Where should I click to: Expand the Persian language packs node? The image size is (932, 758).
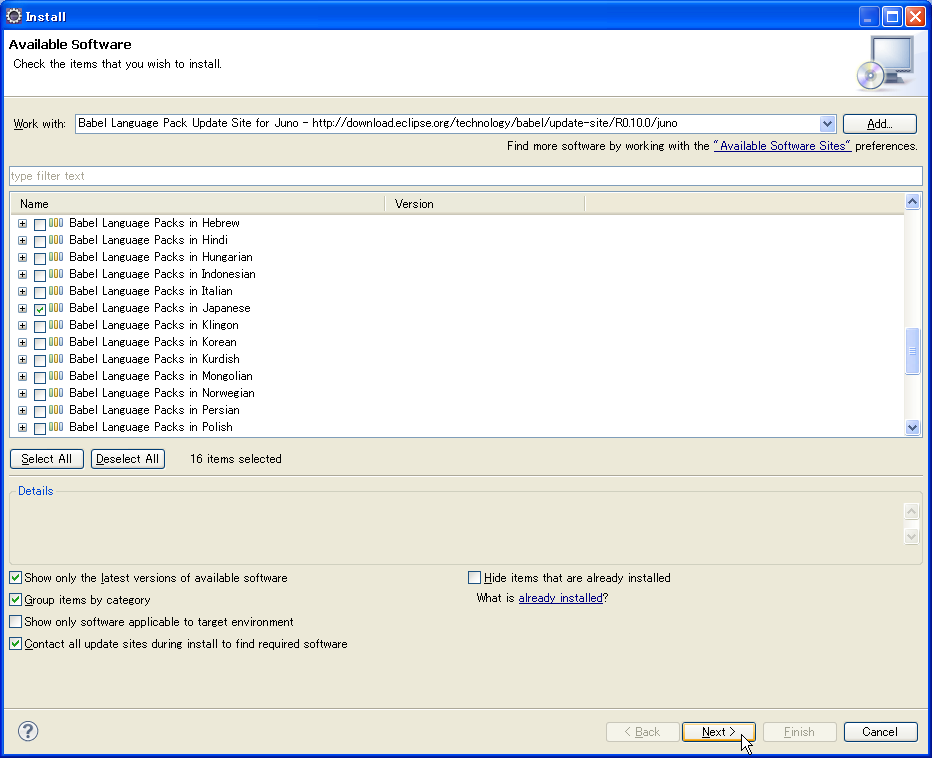[23, 411]
